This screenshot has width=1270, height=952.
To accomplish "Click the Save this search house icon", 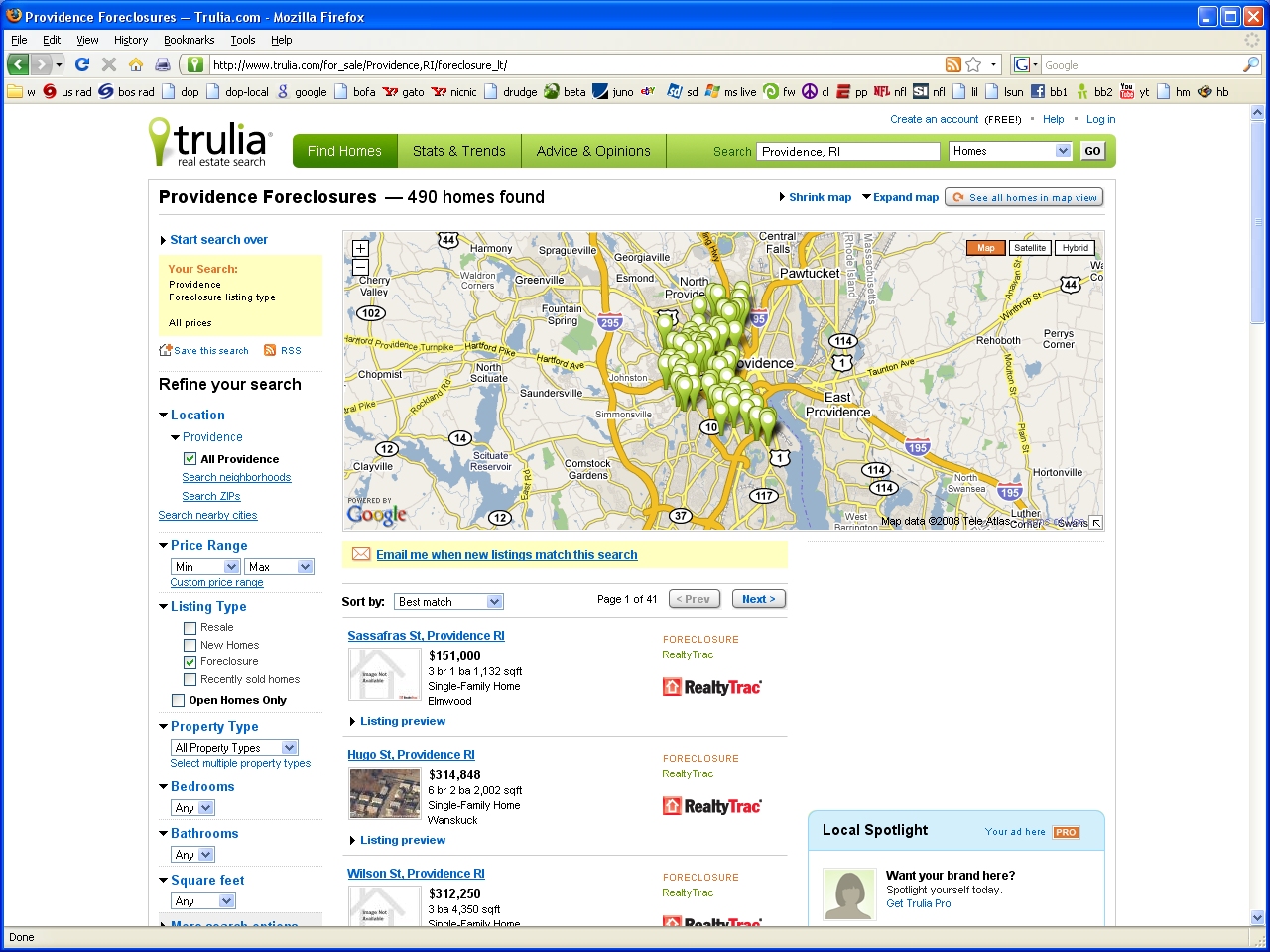I will click(x=166, y=350).
